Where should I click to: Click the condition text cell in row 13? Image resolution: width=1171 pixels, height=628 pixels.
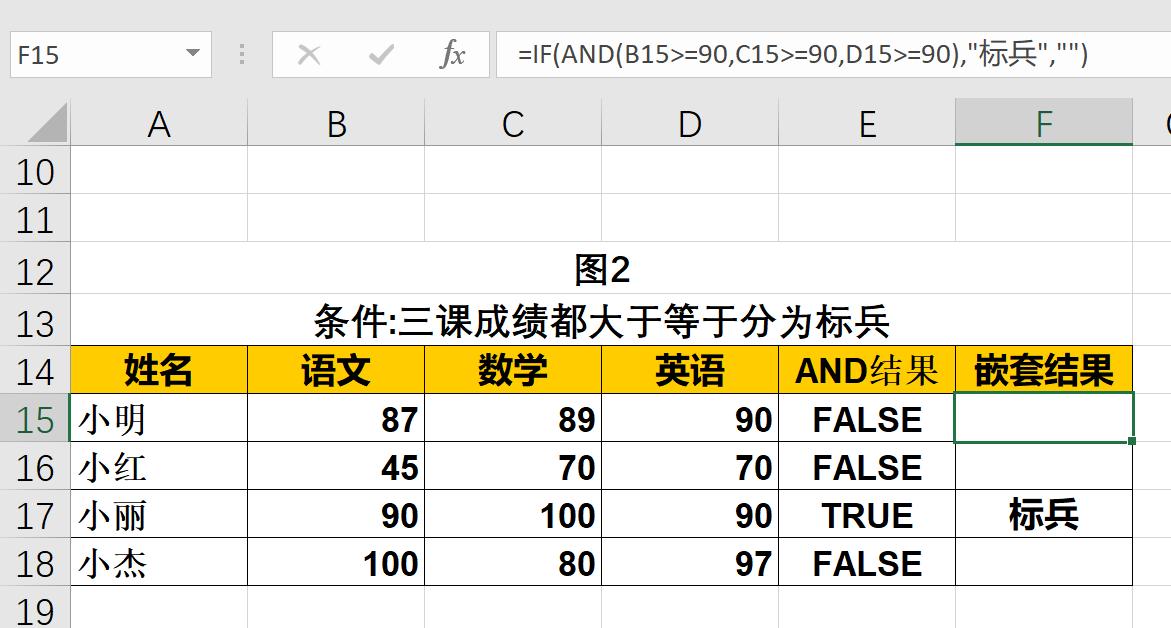601,321
